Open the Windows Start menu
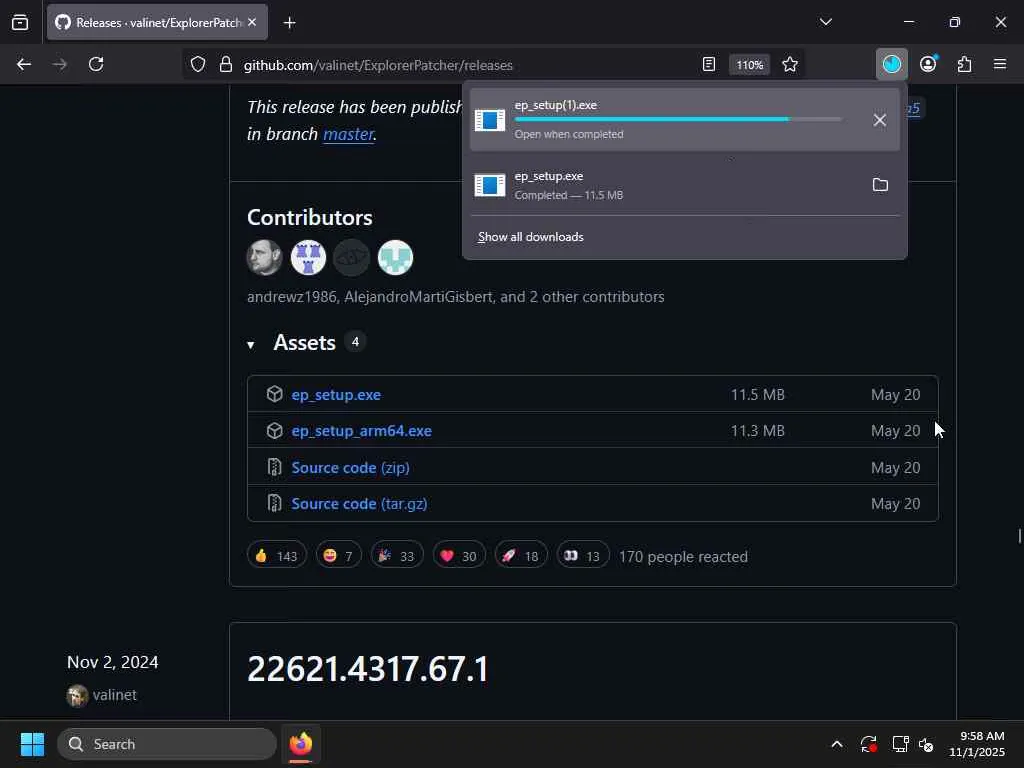1024x768 pixels. [32, 744]
